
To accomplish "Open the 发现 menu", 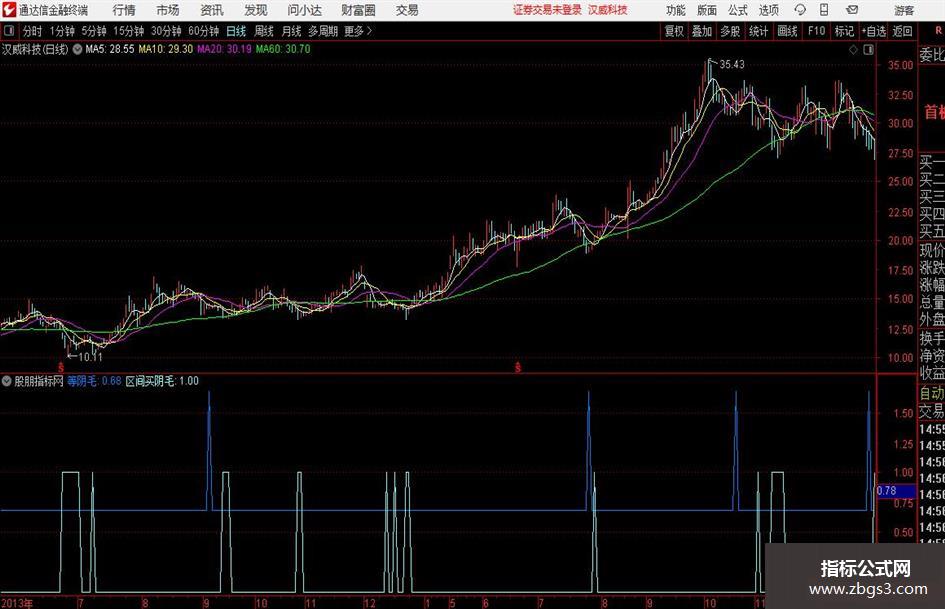I will coord(256,10).
